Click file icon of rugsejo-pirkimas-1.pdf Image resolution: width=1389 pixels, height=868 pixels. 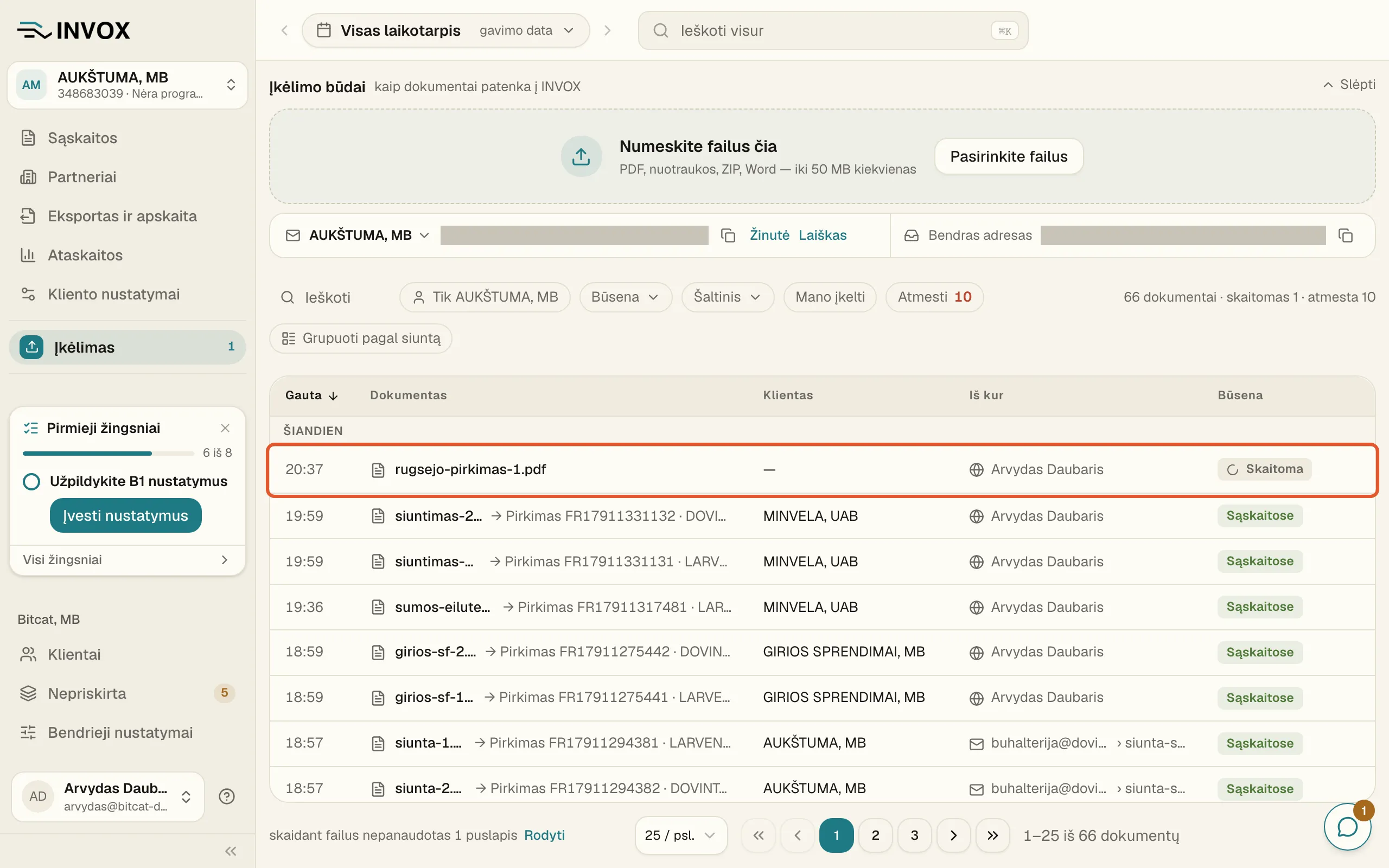click(378, 470)
